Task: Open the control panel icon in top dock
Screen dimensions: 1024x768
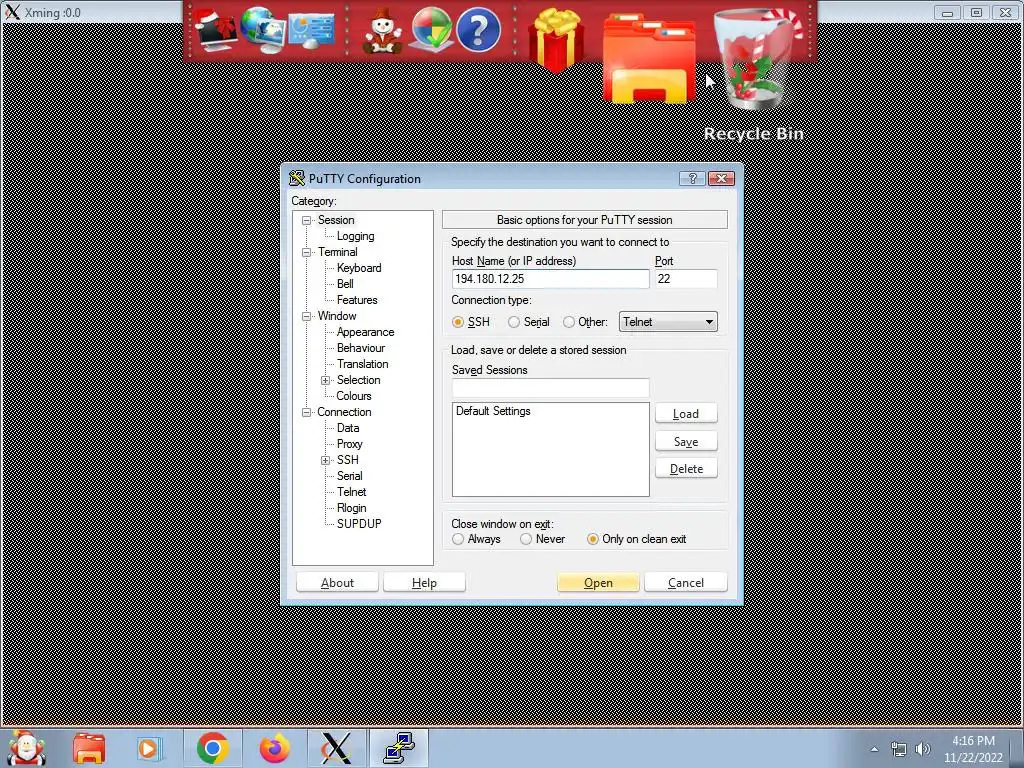Action: [x=312, y=31]
